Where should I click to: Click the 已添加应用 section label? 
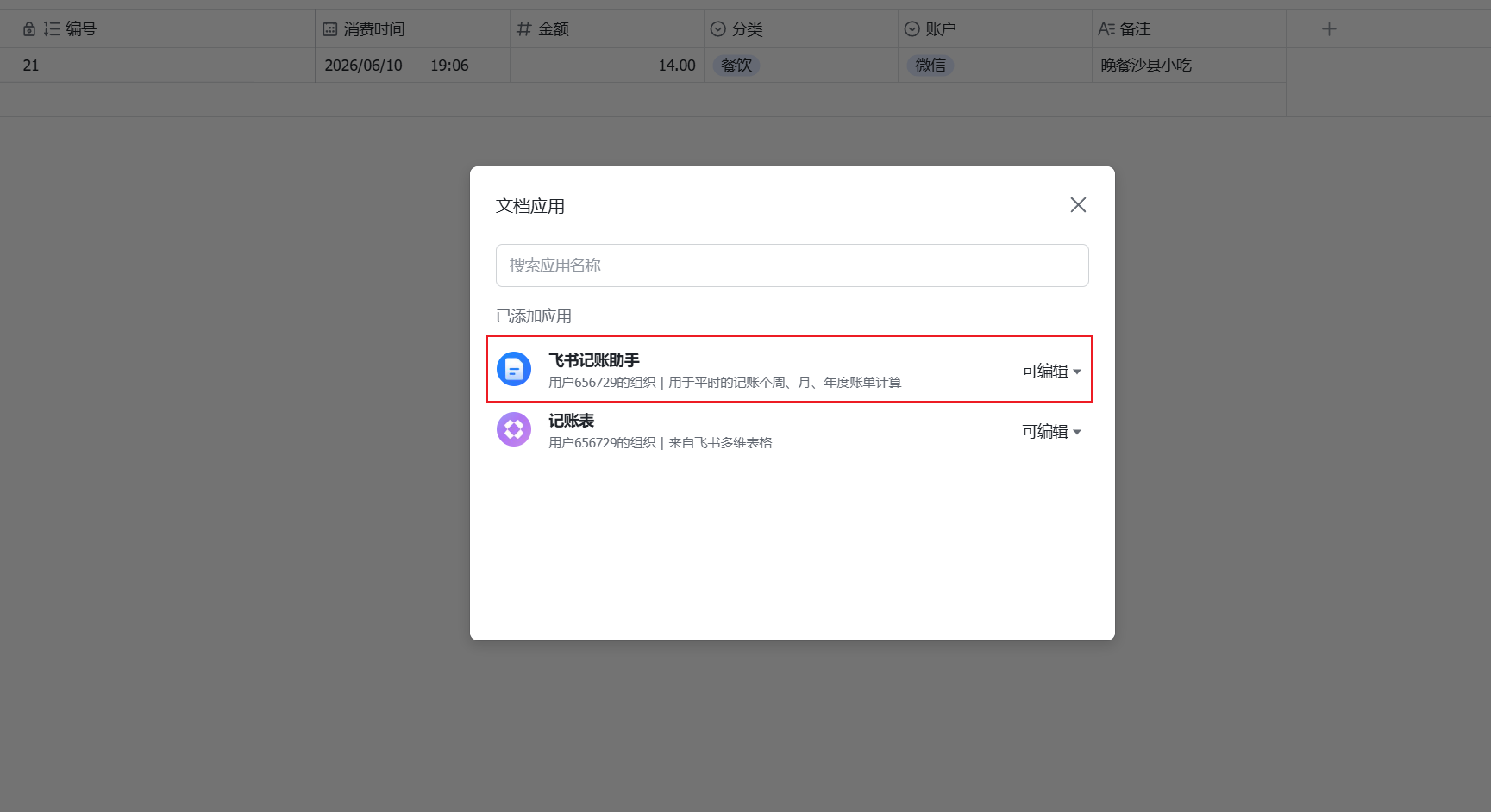[534, 316]
